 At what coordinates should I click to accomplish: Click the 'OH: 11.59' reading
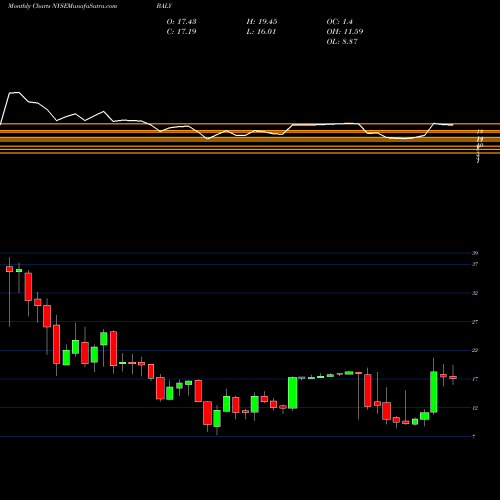(x=345, y=31)
